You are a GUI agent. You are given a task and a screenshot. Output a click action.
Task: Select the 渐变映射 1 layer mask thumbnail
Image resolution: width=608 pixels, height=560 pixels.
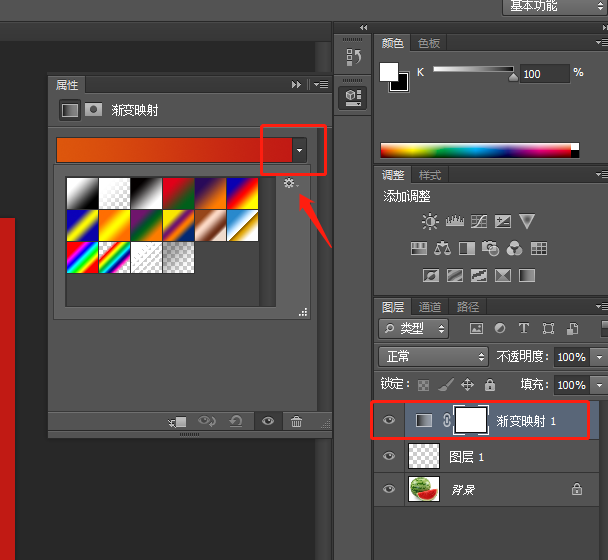pyautogui.click(x=471, y=420)
